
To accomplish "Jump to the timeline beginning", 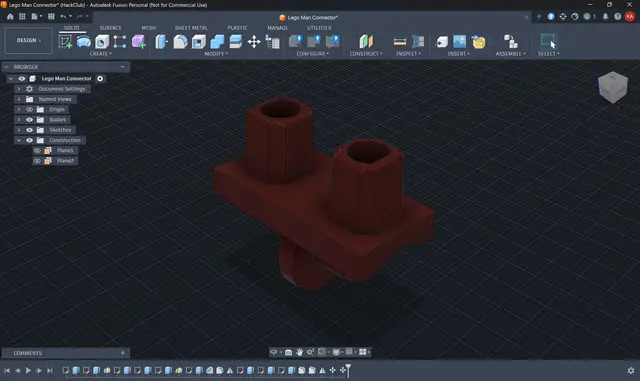I will [7, 370].
